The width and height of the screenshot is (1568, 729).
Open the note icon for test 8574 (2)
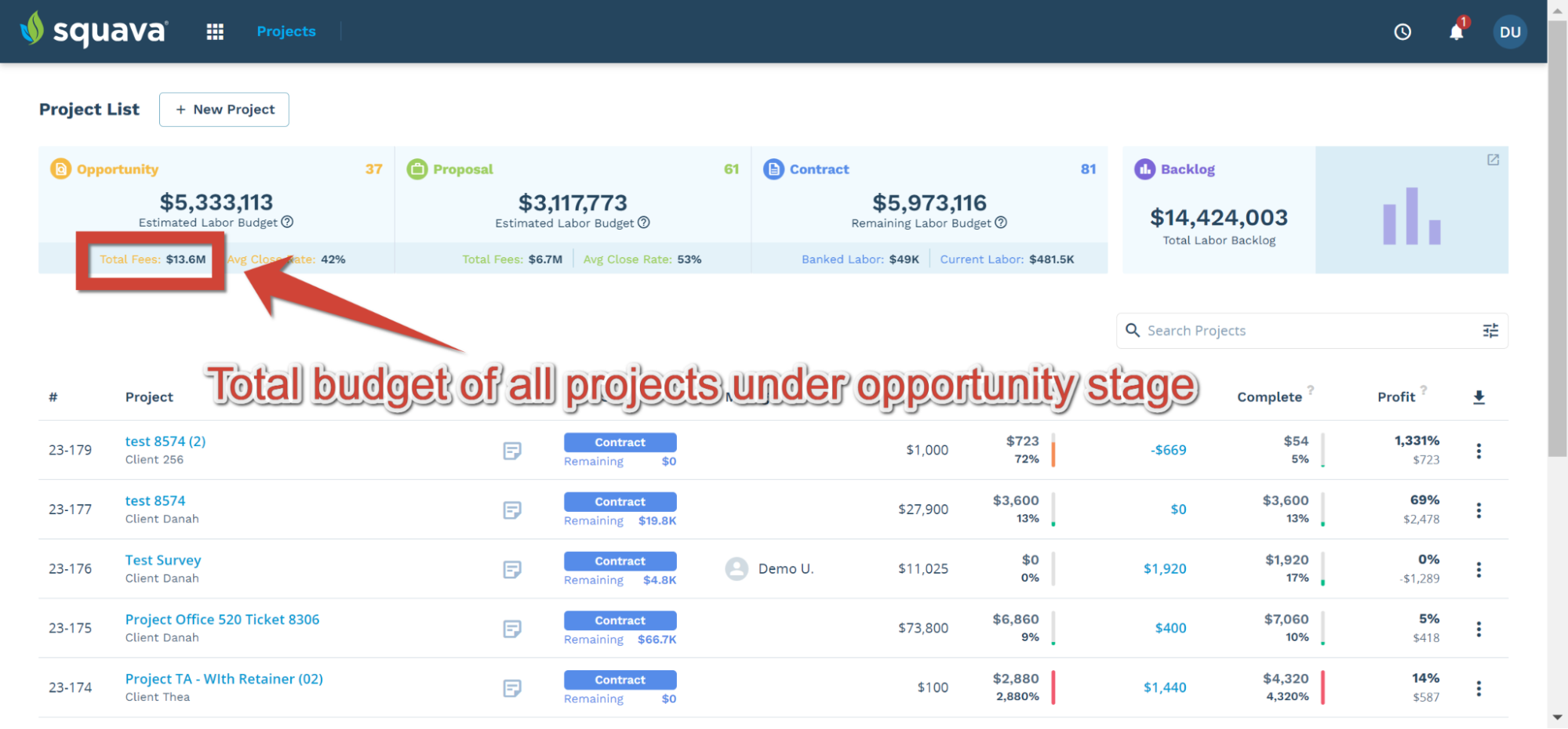coord(512,450)
